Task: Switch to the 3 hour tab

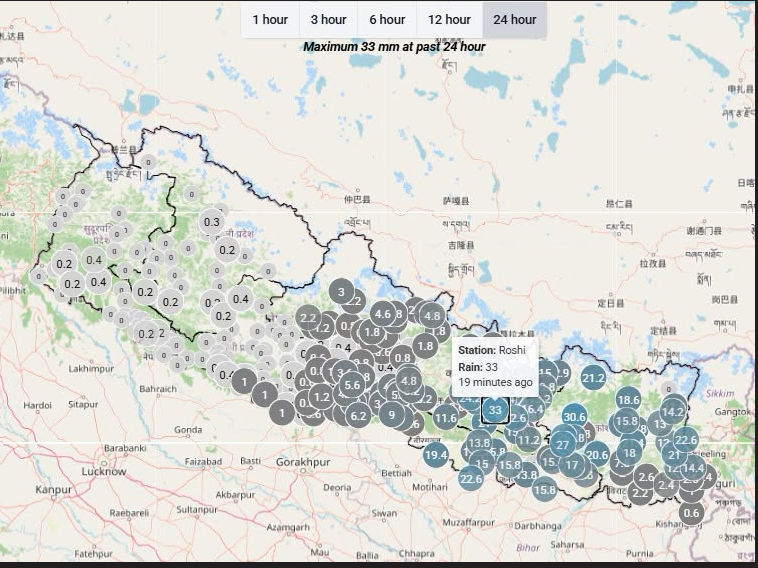Action: coord(328,20)
